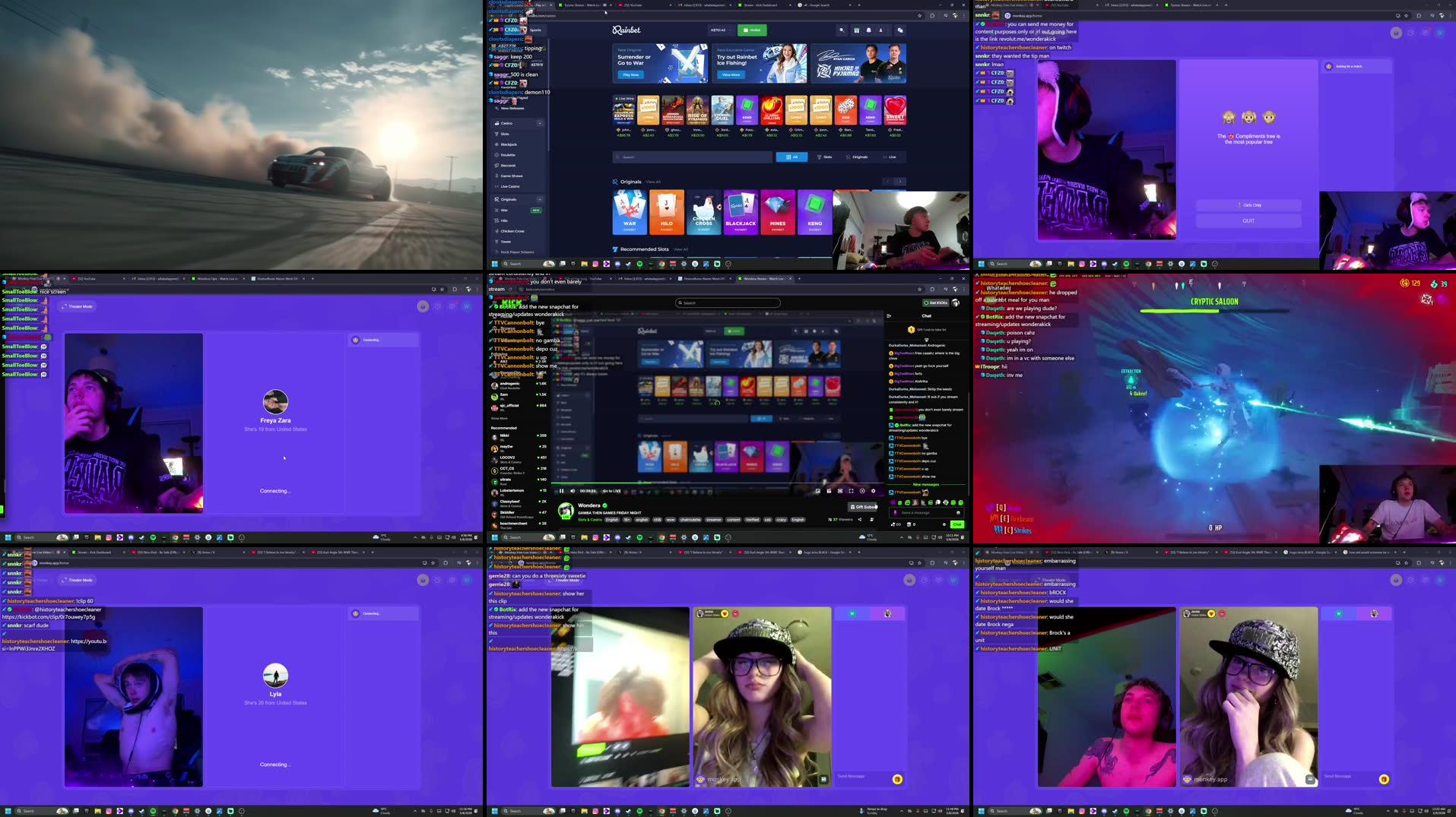
Task: Open View All beside Recommended Slots
Action: [x=680, y=249]
